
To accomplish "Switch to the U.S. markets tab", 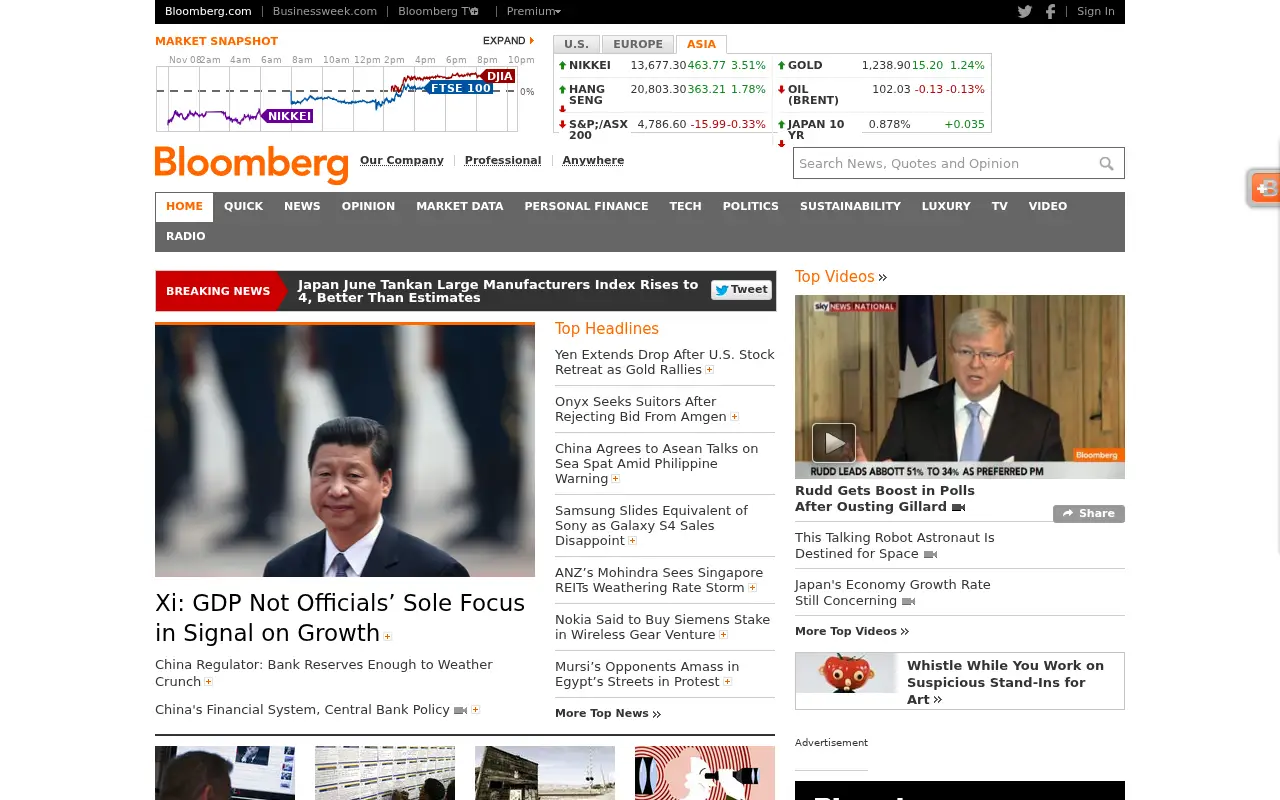I will pyautogui.click(x=576, y=44).
